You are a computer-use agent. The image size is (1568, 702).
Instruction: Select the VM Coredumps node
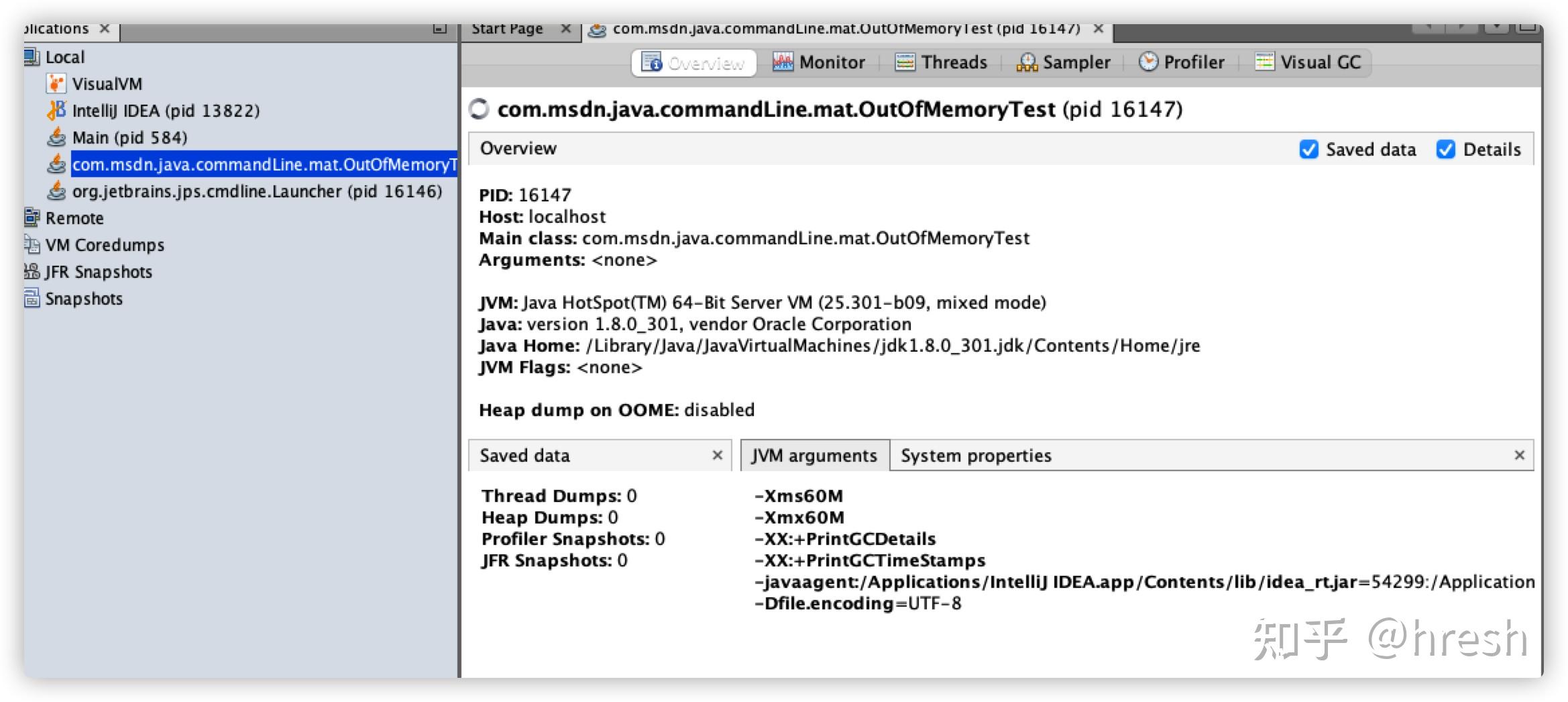tap(105, 244)
